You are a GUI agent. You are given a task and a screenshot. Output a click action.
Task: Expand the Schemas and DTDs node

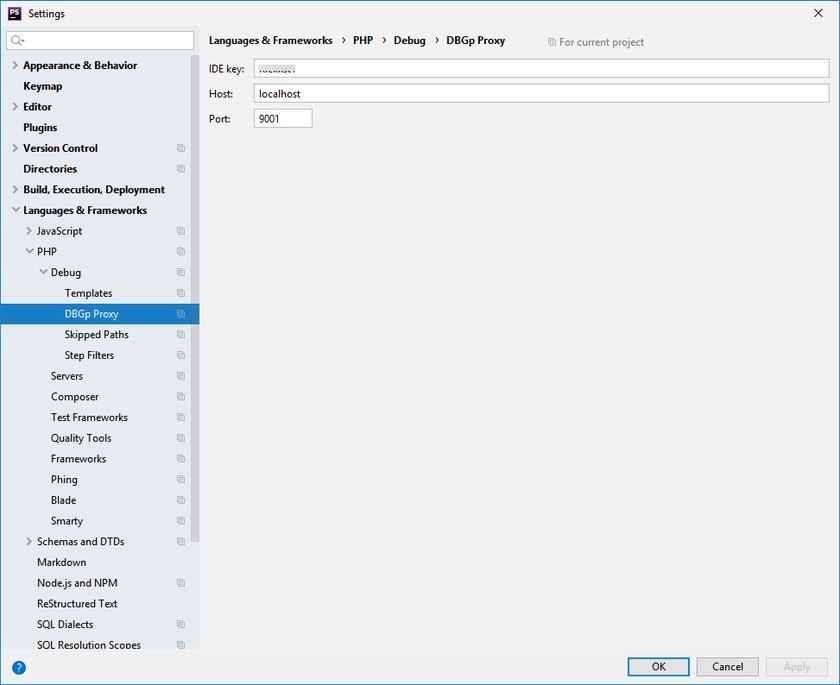[29, 542]
